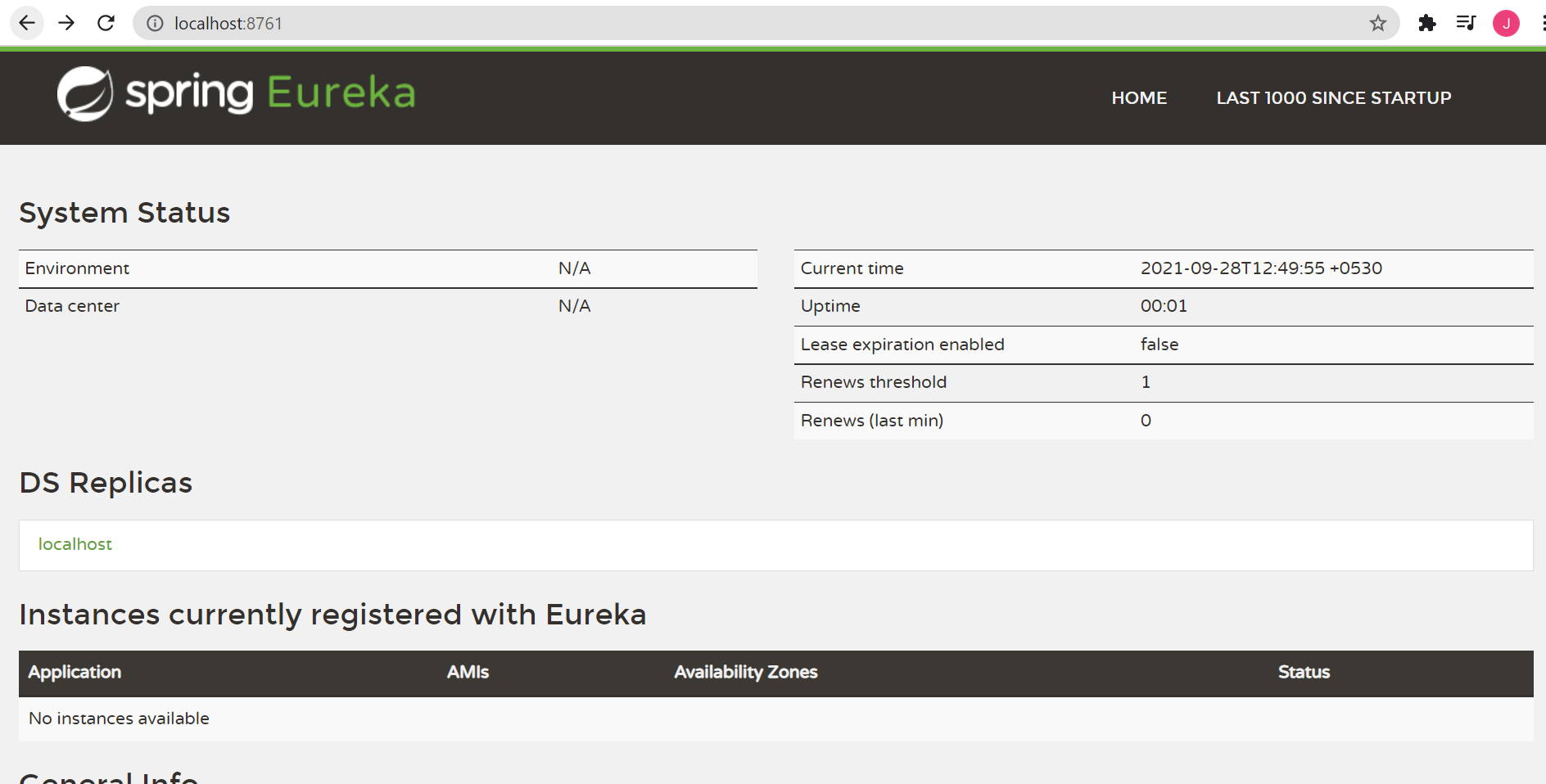The height and width of the screenshot is (784, 1546).
Task: Click the System Status heading
Action: (124, 213)
